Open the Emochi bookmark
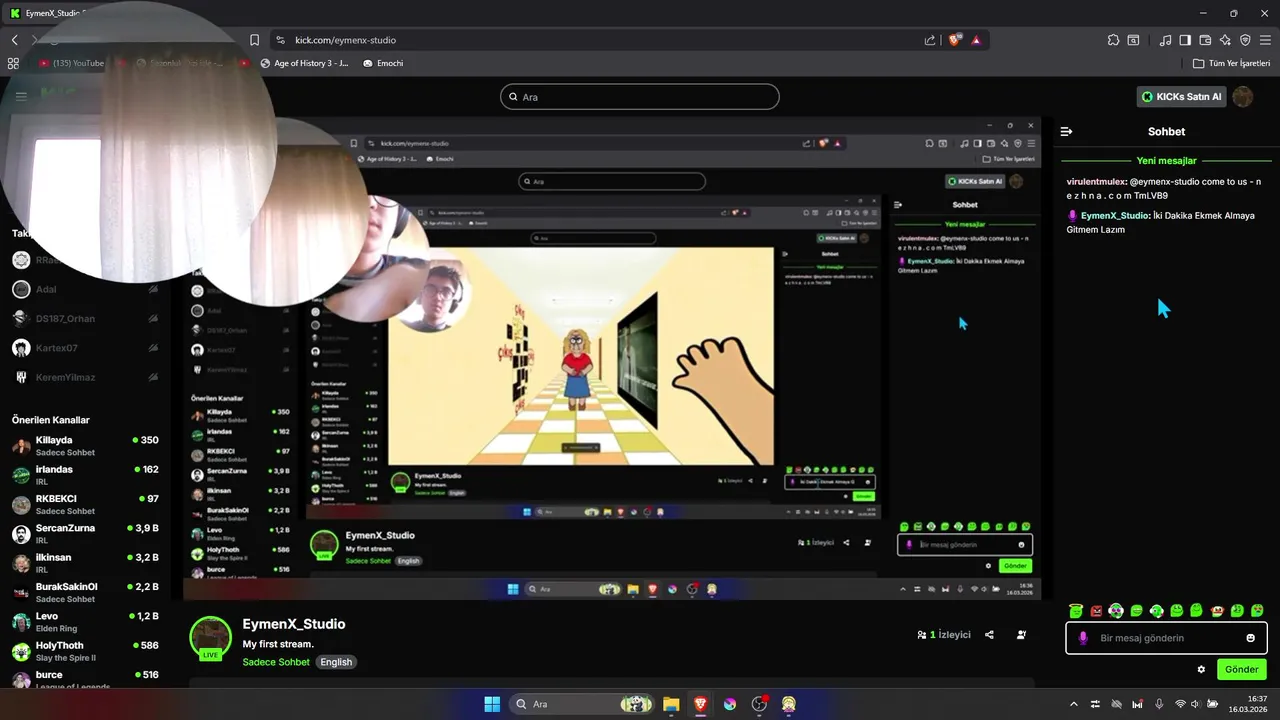Image resolution: width=1280 pixels, height=720 pixels. pyautogui.click(x=383, y=63)
